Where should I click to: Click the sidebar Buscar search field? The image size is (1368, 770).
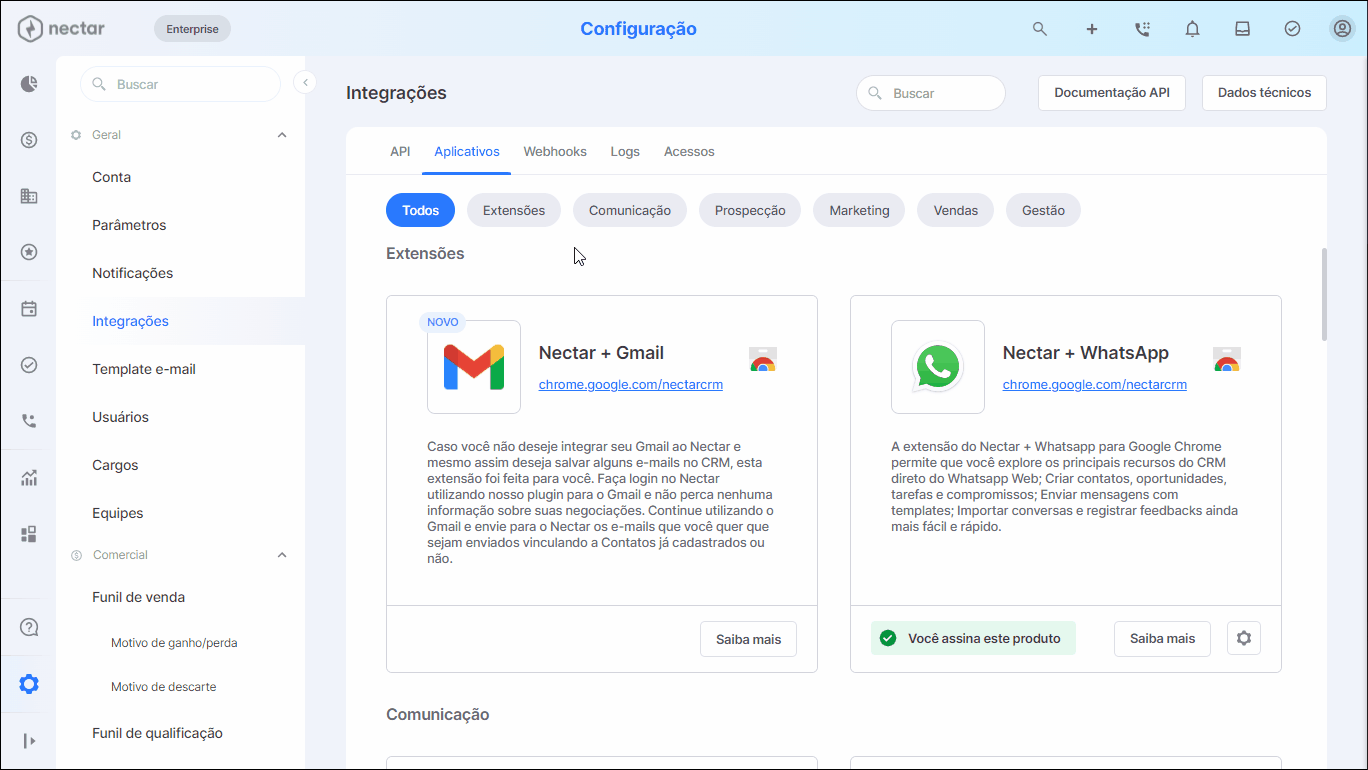(x=180, y=84)
